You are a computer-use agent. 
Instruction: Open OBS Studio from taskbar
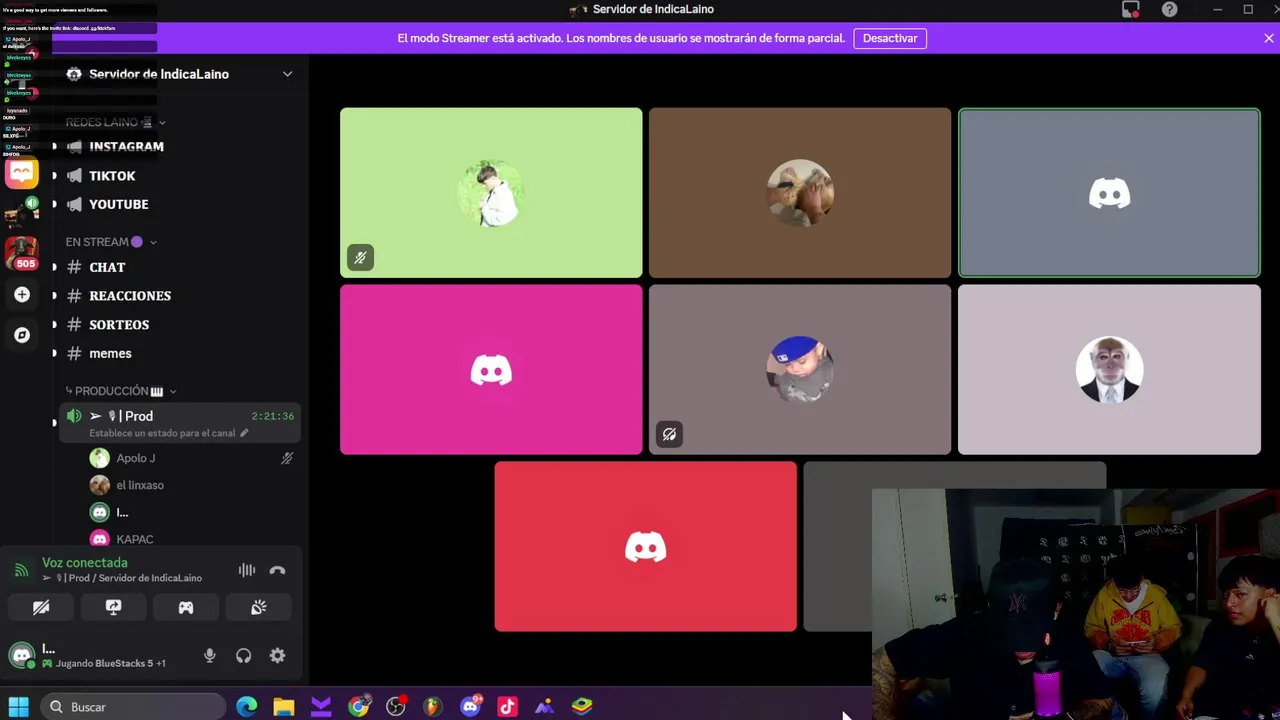pyautogui.click(x=396, y=707)
